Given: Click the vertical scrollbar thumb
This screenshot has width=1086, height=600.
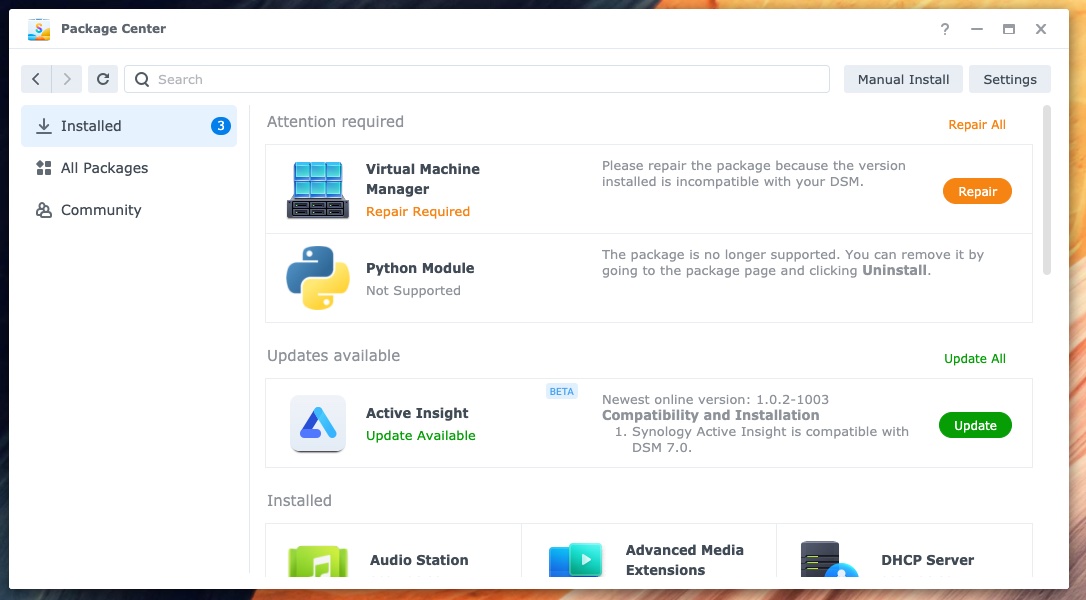Looking at the screenshot, I should 1047,190.
